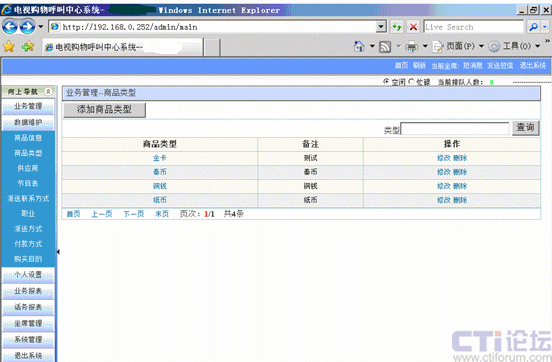Viewport: 552px width, 362px height.
Task: Click the 添加商品类型 button
Action: click(x=104, y=110)
